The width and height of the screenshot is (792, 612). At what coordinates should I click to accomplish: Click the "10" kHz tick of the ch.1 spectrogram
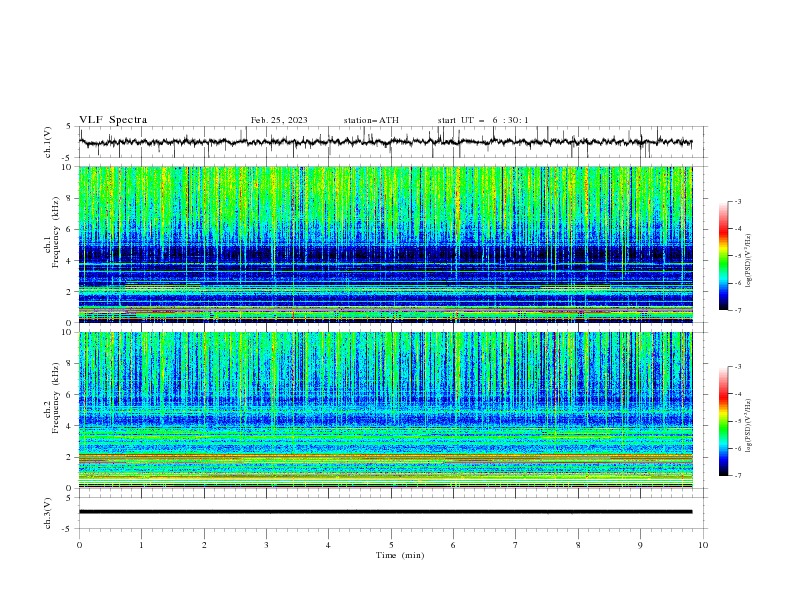click(x=67, y=167)
